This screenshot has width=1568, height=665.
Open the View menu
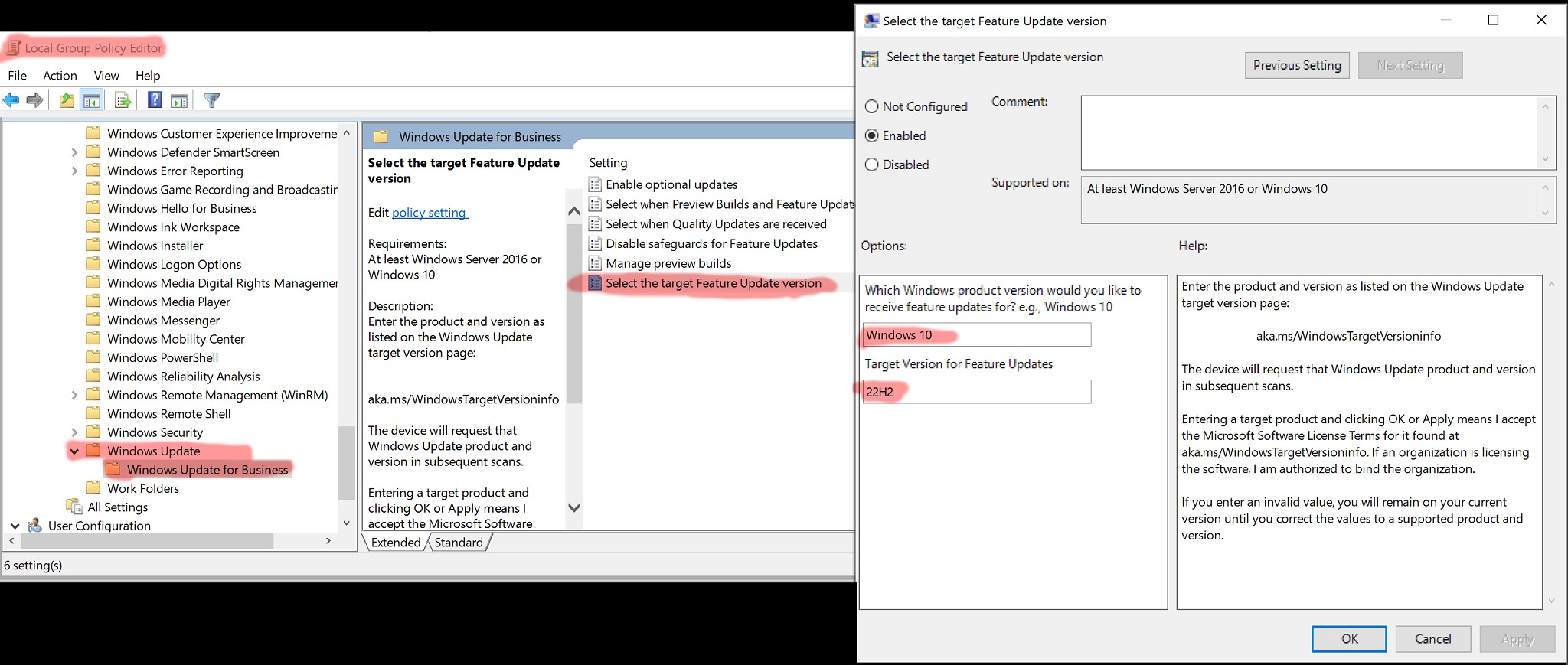pos(106,75)
